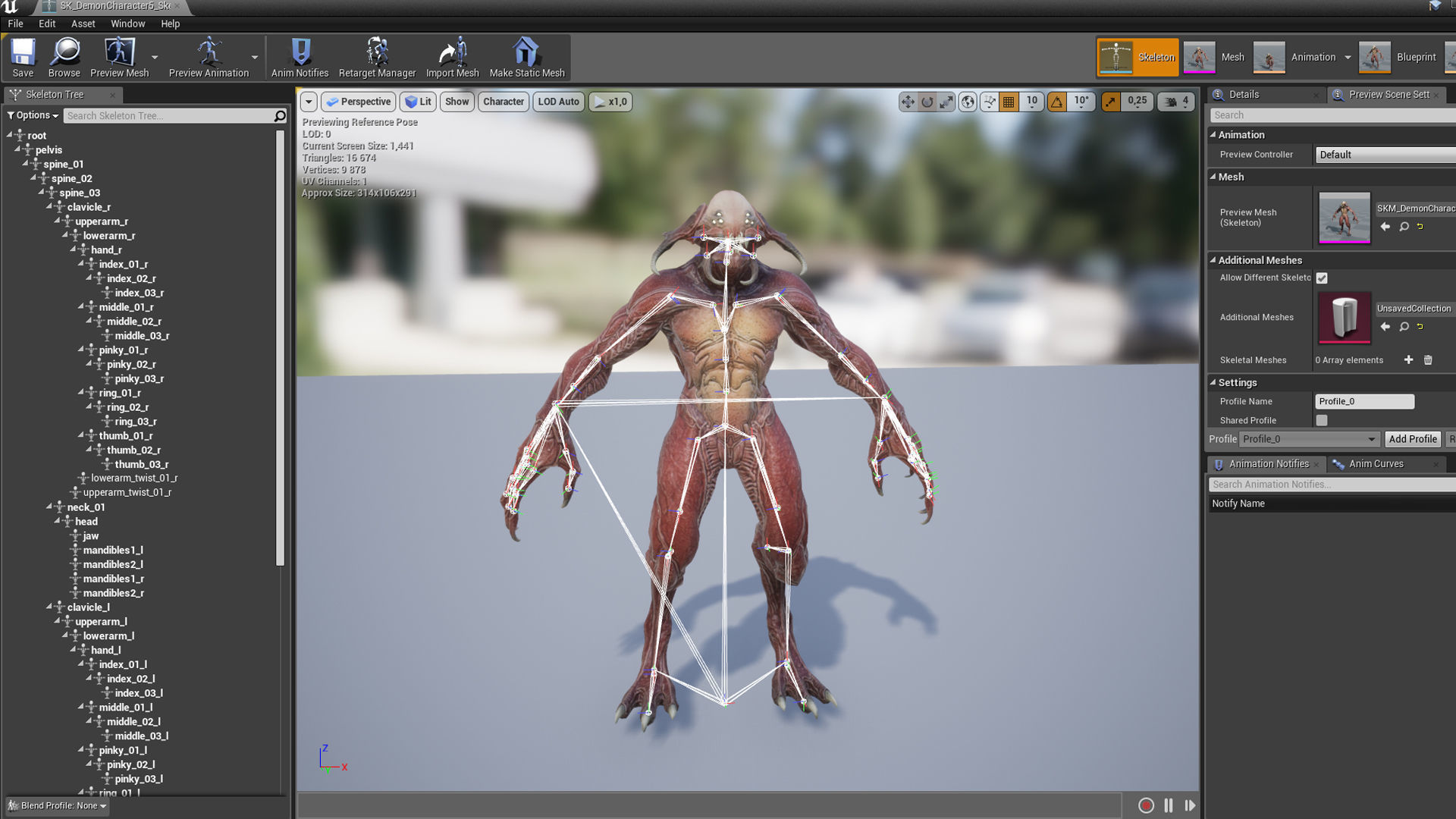This screenshot has width=1456, height=819.
Task: Click the Skeleton Tree vertical scrollbar
Action: (x=280, y=347)
